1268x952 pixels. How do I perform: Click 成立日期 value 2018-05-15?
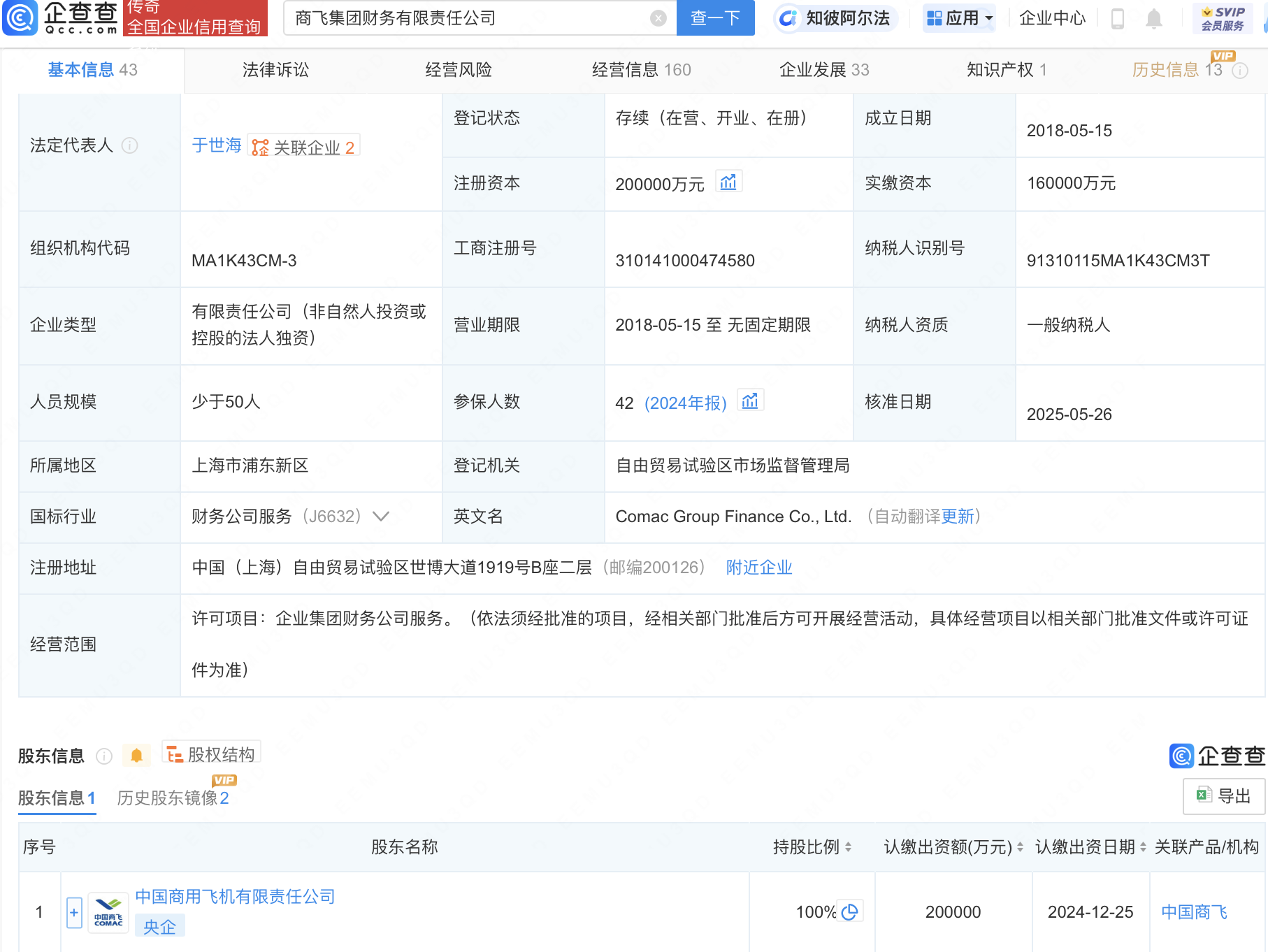[x=1069, y=131]
